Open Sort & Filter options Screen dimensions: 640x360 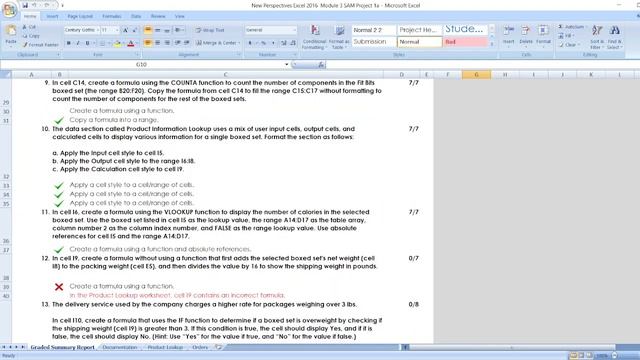(x=597, y=37)
